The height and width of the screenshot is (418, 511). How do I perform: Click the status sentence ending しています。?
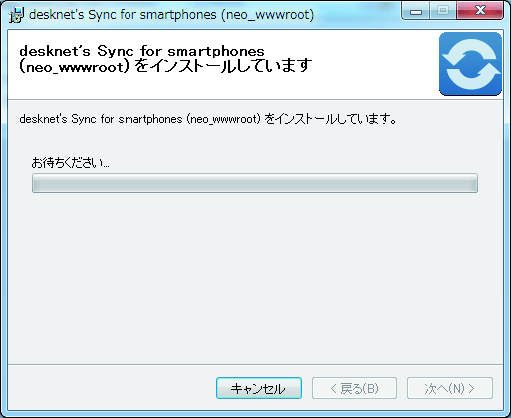tap(208, 119)
